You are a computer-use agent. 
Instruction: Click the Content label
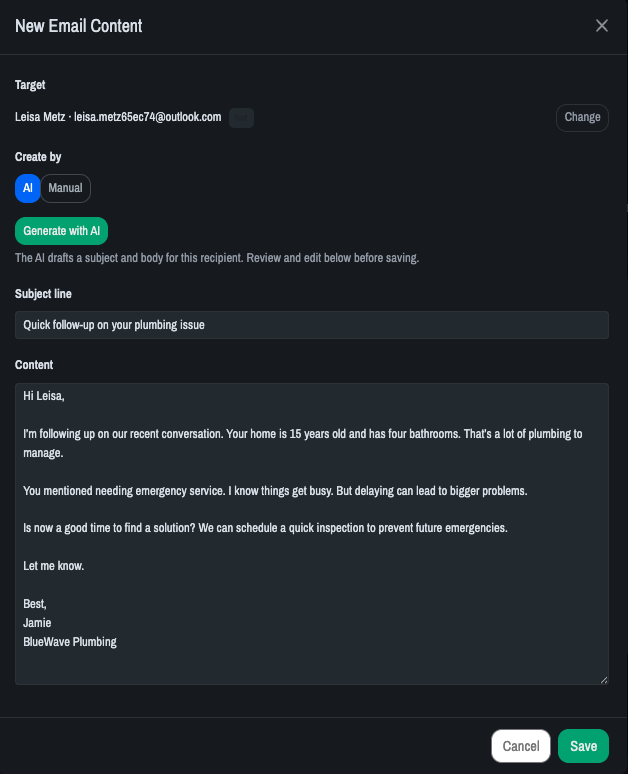pyautogui.click(x=34, y=365)
